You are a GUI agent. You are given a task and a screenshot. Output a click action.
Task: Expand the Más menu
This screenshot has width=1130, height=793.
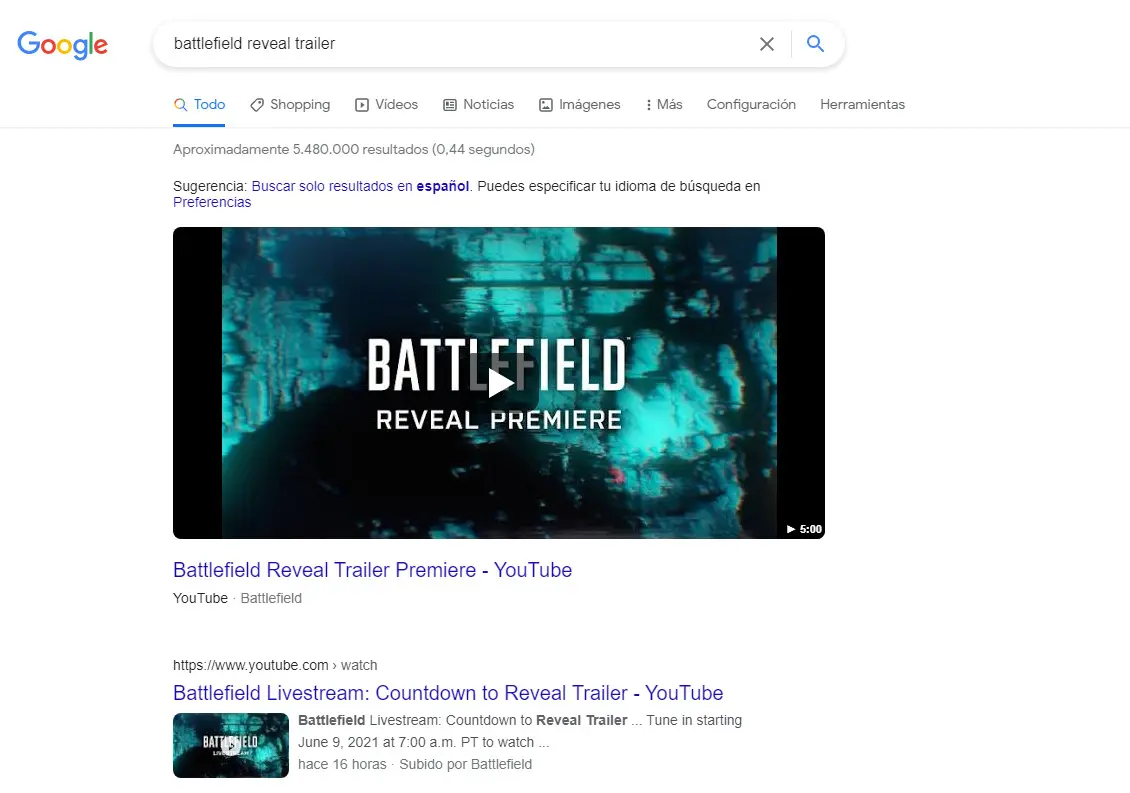pyautogui.click(x=664, y=105)
